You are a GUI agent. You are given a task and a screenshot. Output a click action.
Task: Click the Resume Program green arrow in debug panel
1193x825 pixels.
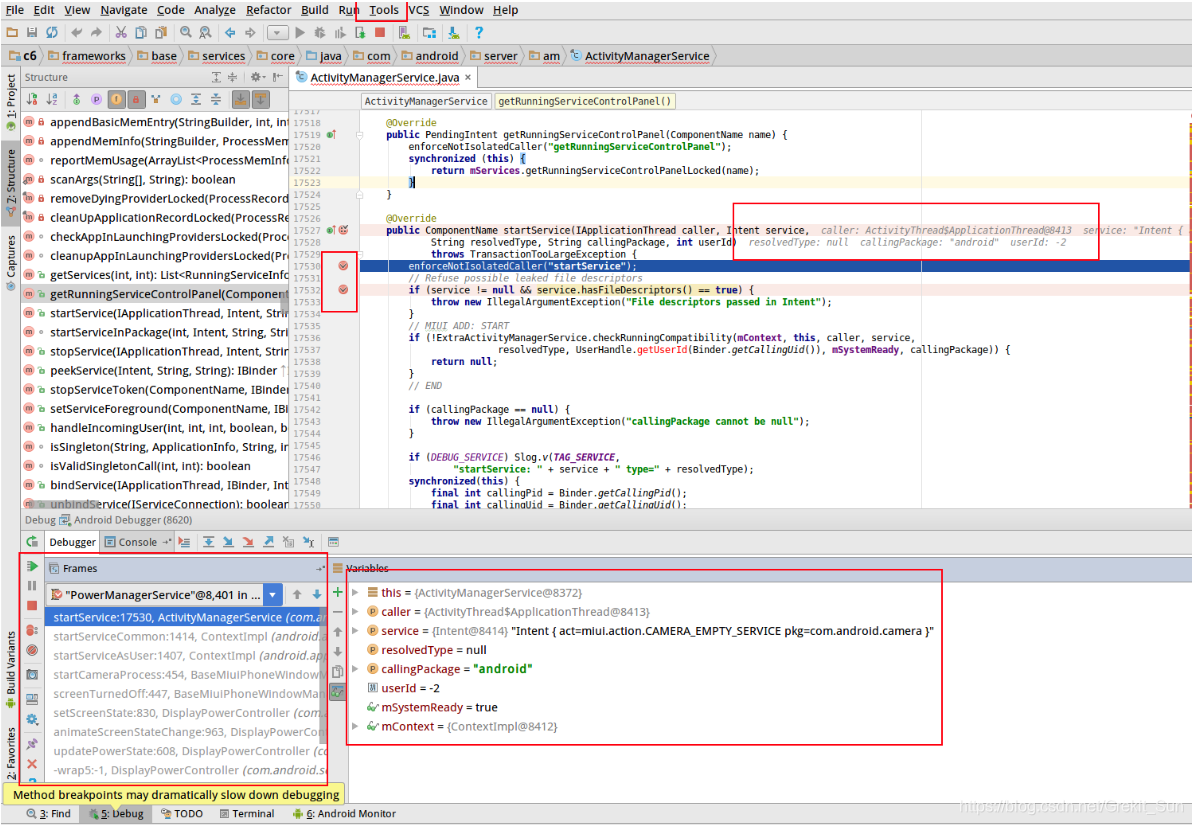[32, 566]
